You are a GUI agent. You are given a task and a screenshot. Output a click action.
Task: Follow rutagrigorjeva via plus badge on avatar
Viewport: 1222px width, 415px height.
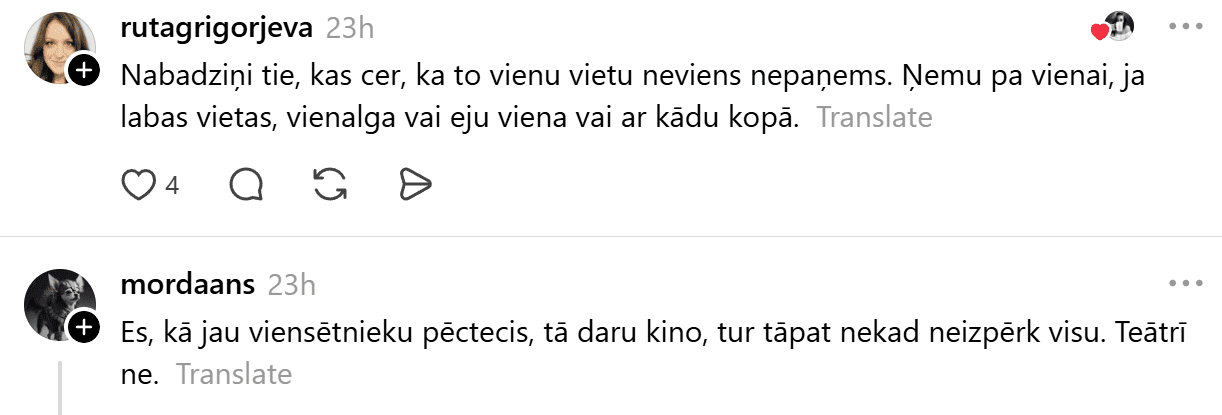pos(84,70)
